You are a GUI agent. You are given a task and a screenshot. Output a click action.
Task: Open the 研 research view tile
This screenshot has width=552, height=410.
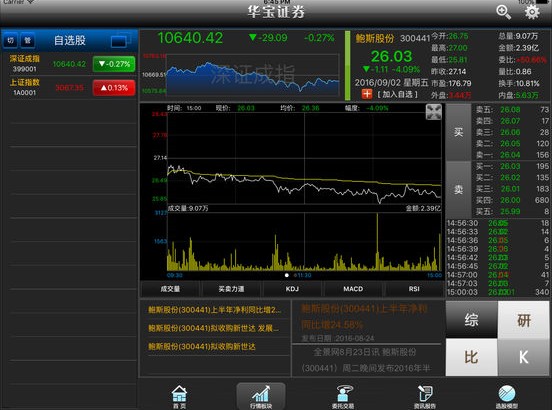pos(523,320)
